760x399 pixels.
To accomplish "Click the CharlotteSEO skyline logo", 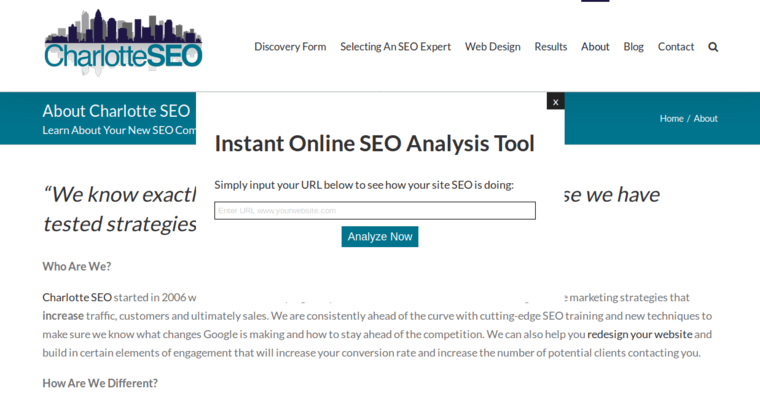I will (123, 43).
